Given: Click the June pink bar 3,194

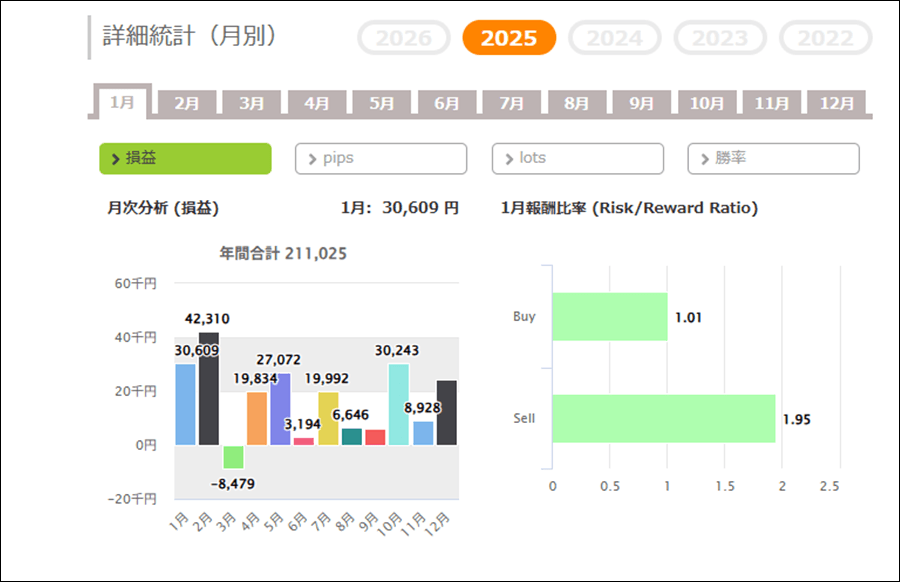Looking at the screenshot, I should (x=304, y=441).
